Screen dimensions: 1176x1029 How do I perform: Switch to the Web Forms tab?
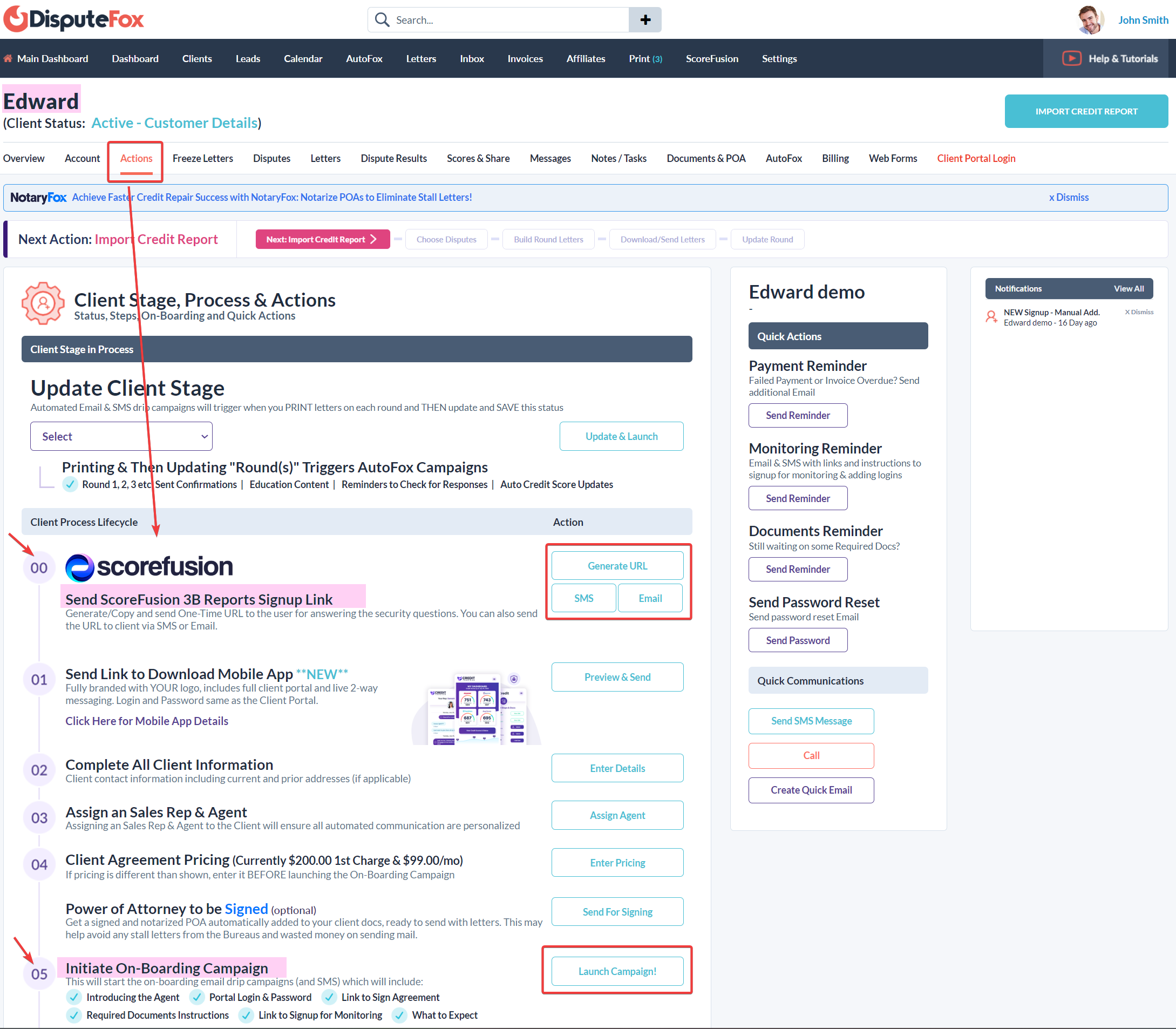pos(893,159)
